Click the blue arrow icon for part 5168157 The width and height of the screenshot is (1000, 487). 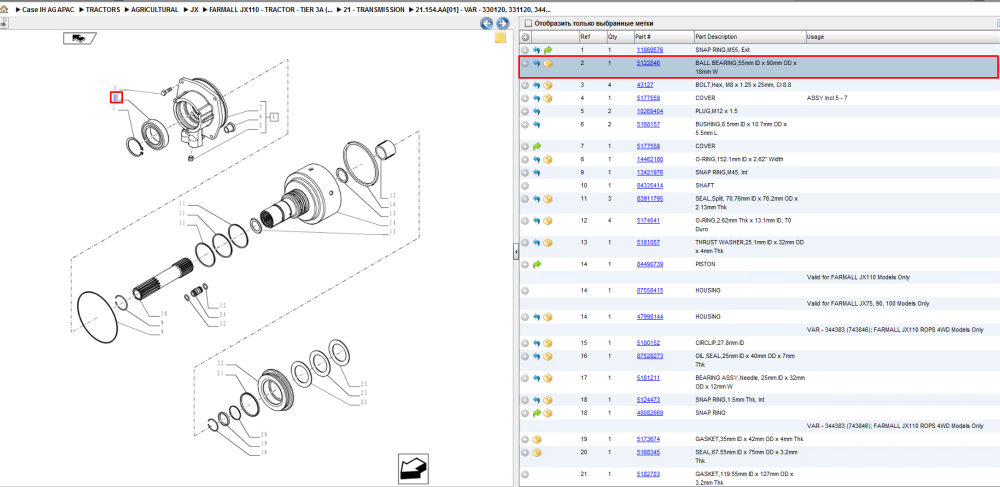tap(537, 125)
